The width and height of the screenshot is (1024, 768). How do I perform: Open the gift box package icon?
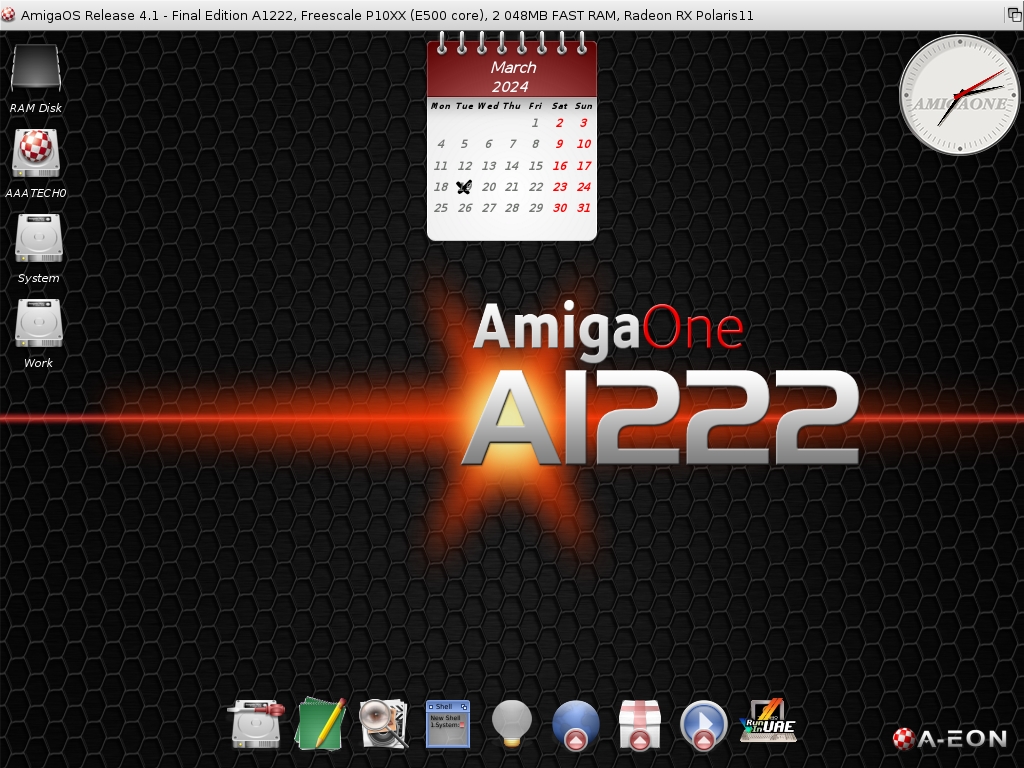coord(640,724)
